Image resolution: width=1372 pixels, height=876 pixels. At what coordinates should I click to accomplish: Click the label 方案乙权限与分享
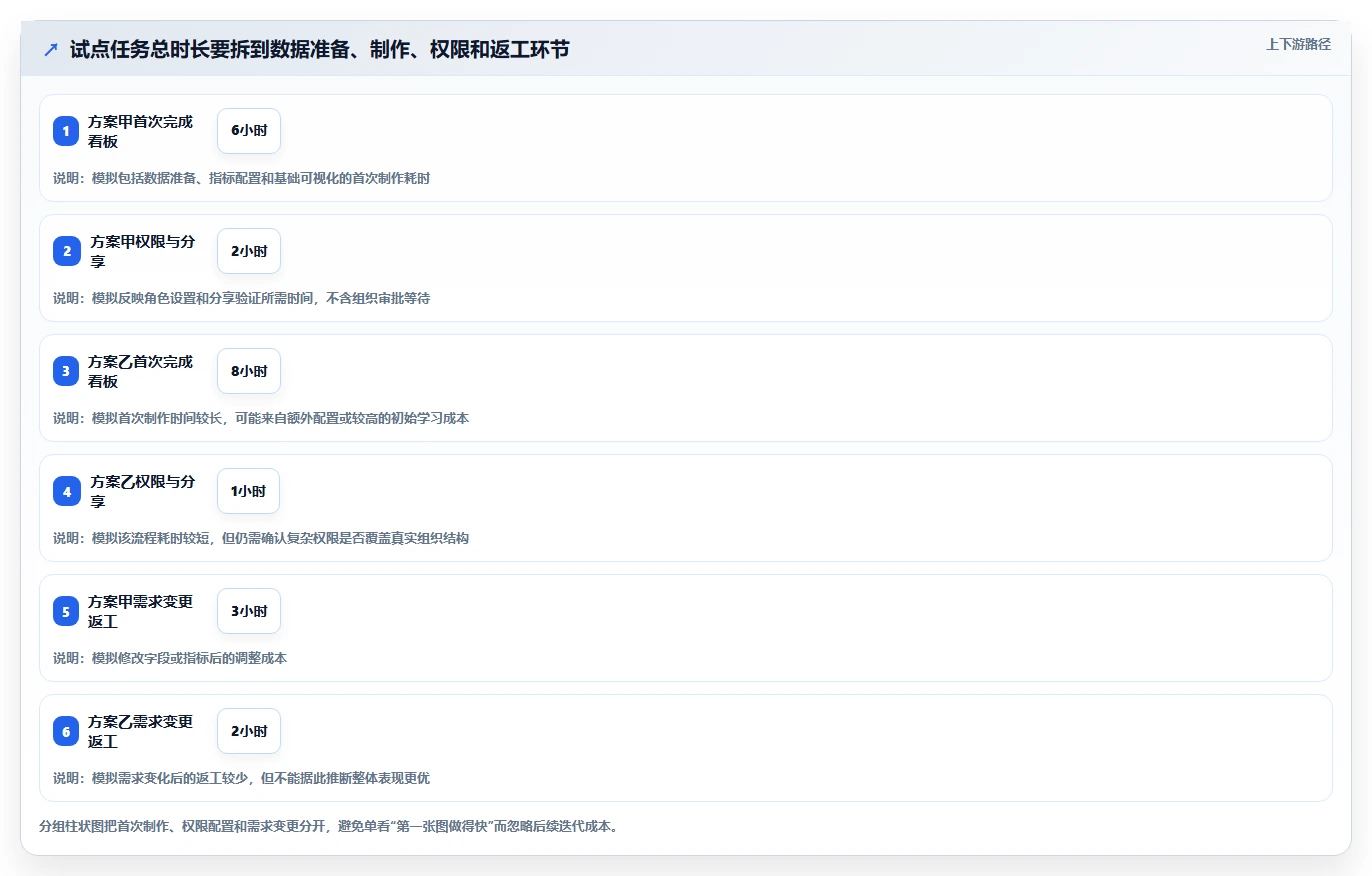(143, 491)
